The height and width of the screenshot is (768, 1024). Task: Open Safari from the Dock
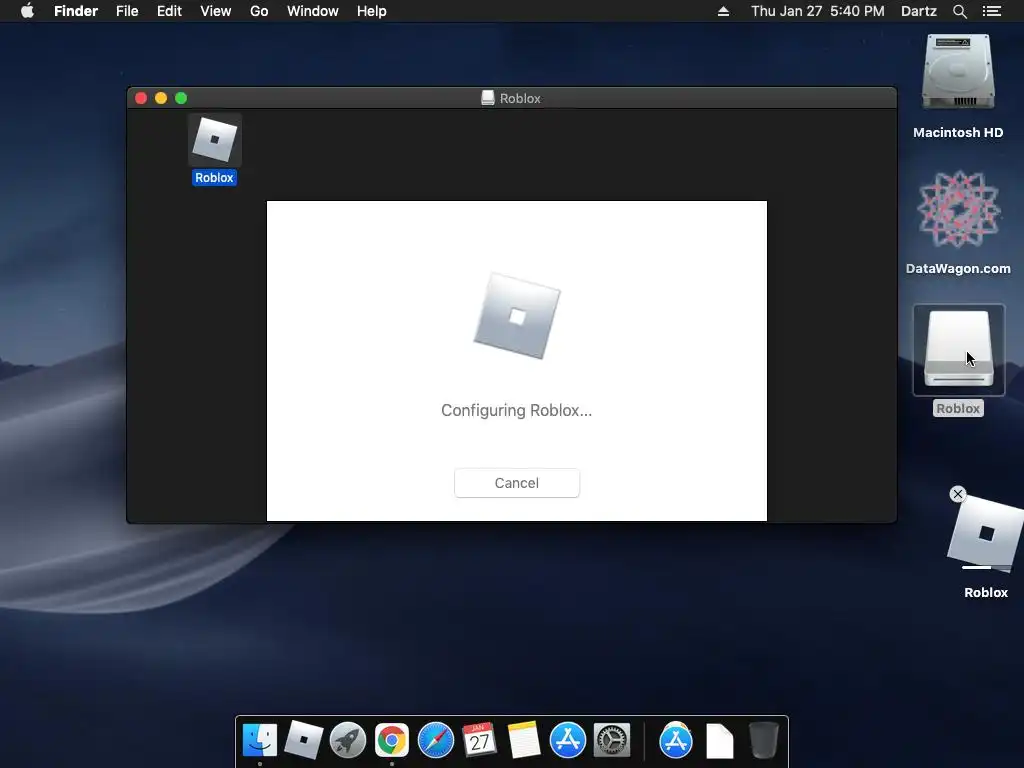436,740
